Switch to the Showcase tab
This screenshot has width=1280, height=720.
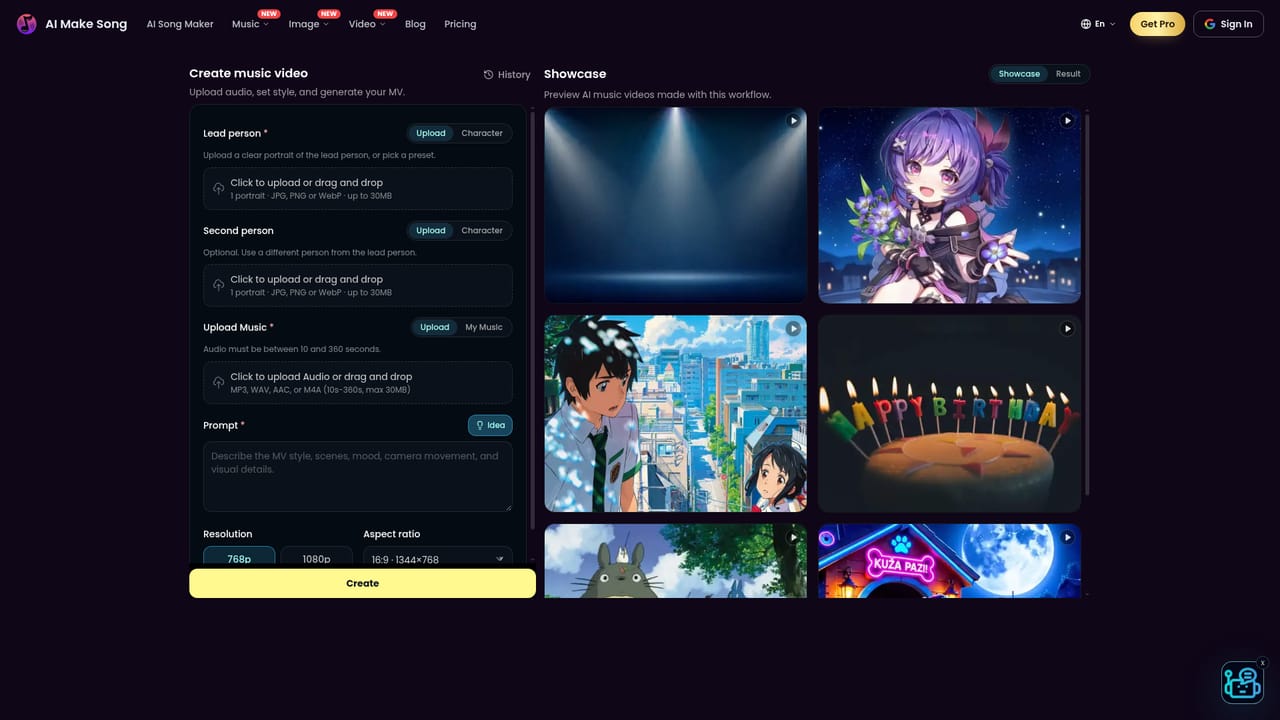1019,74
